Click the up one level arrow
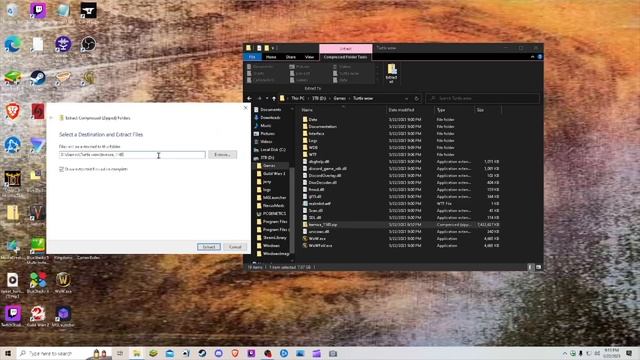This screenshot has height=360, width=640. coord(274,98)
